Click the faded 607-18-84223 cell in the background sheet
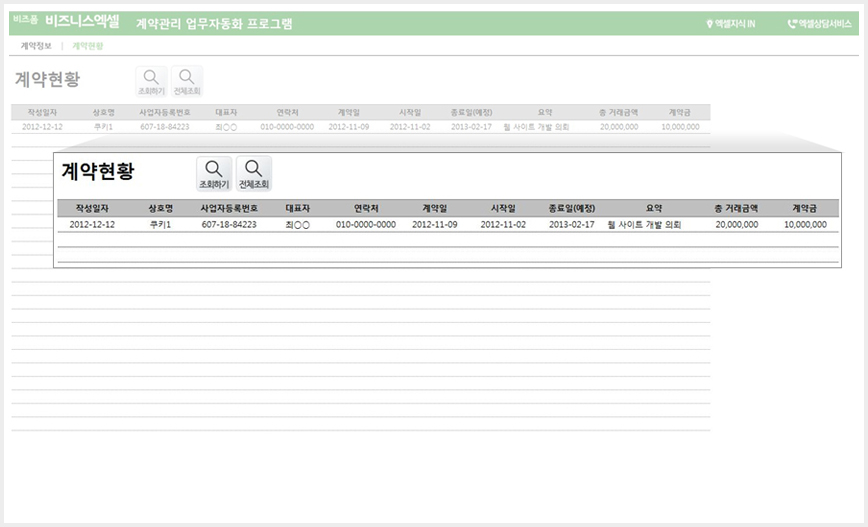 pyautogui.click(x=164, y=127)
